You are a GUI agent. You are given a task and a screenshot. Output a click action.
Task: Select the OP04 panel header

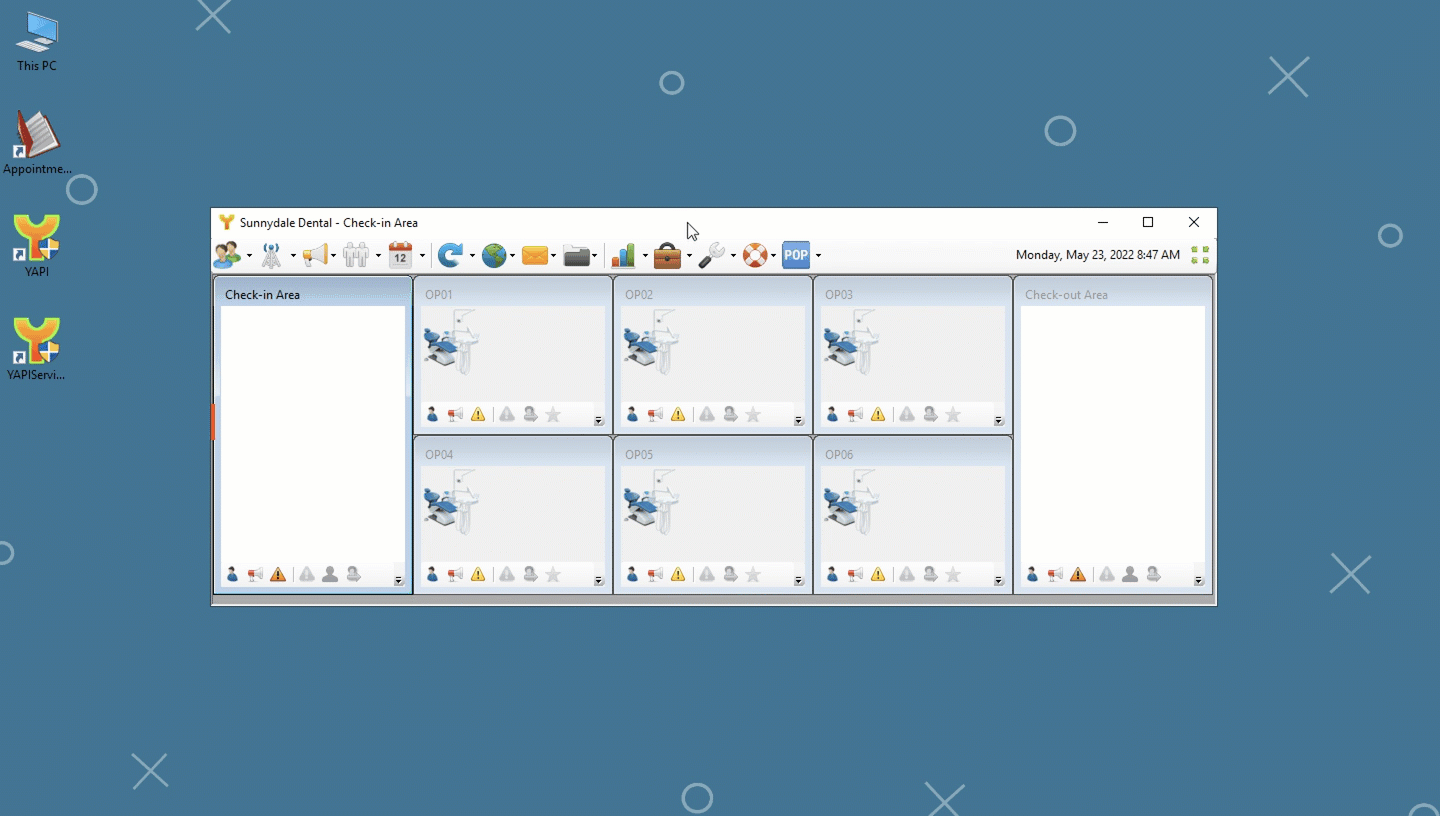(x=513, y=454)
